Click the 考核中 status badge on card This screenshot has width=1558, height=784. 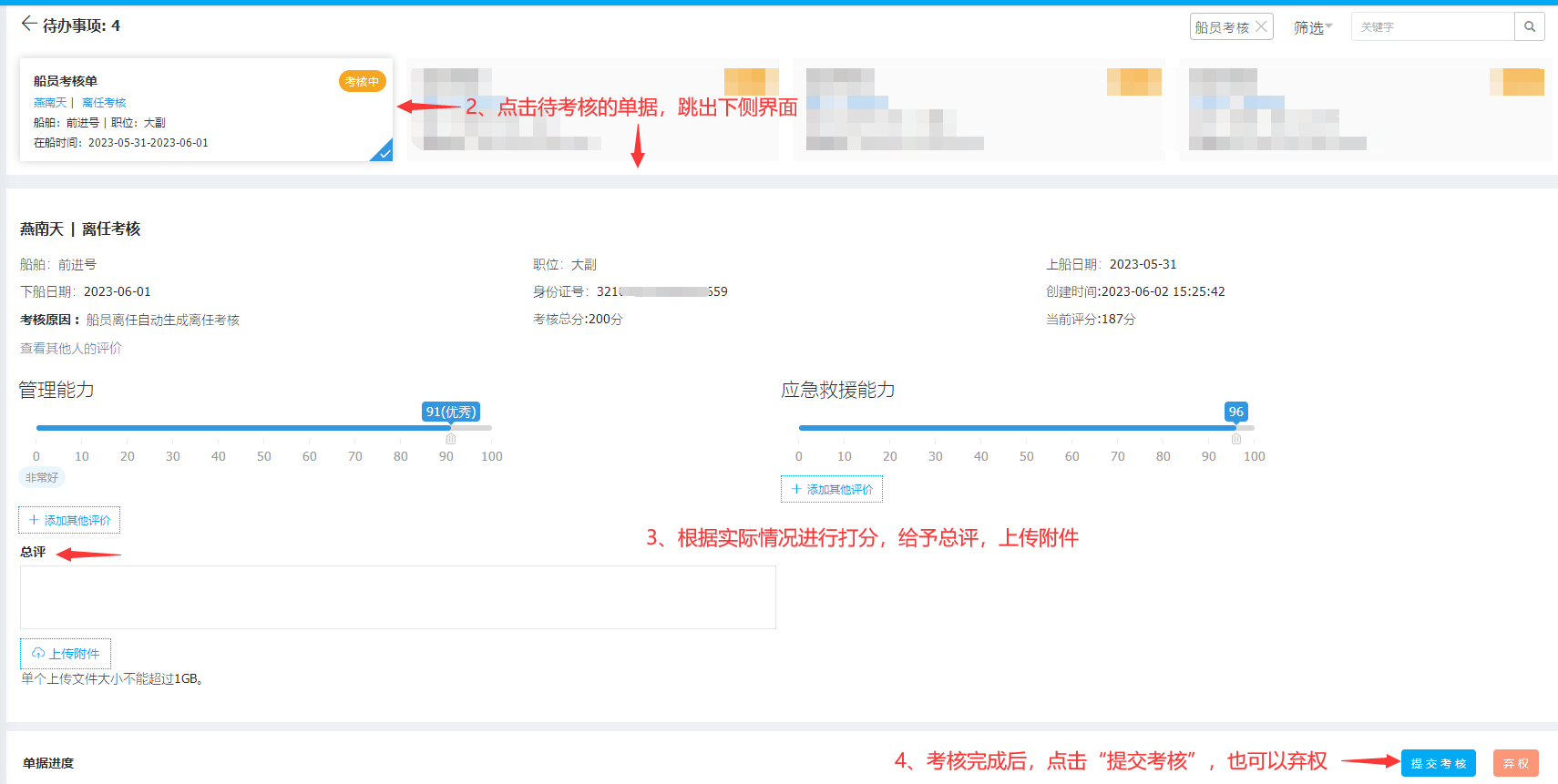362,81
